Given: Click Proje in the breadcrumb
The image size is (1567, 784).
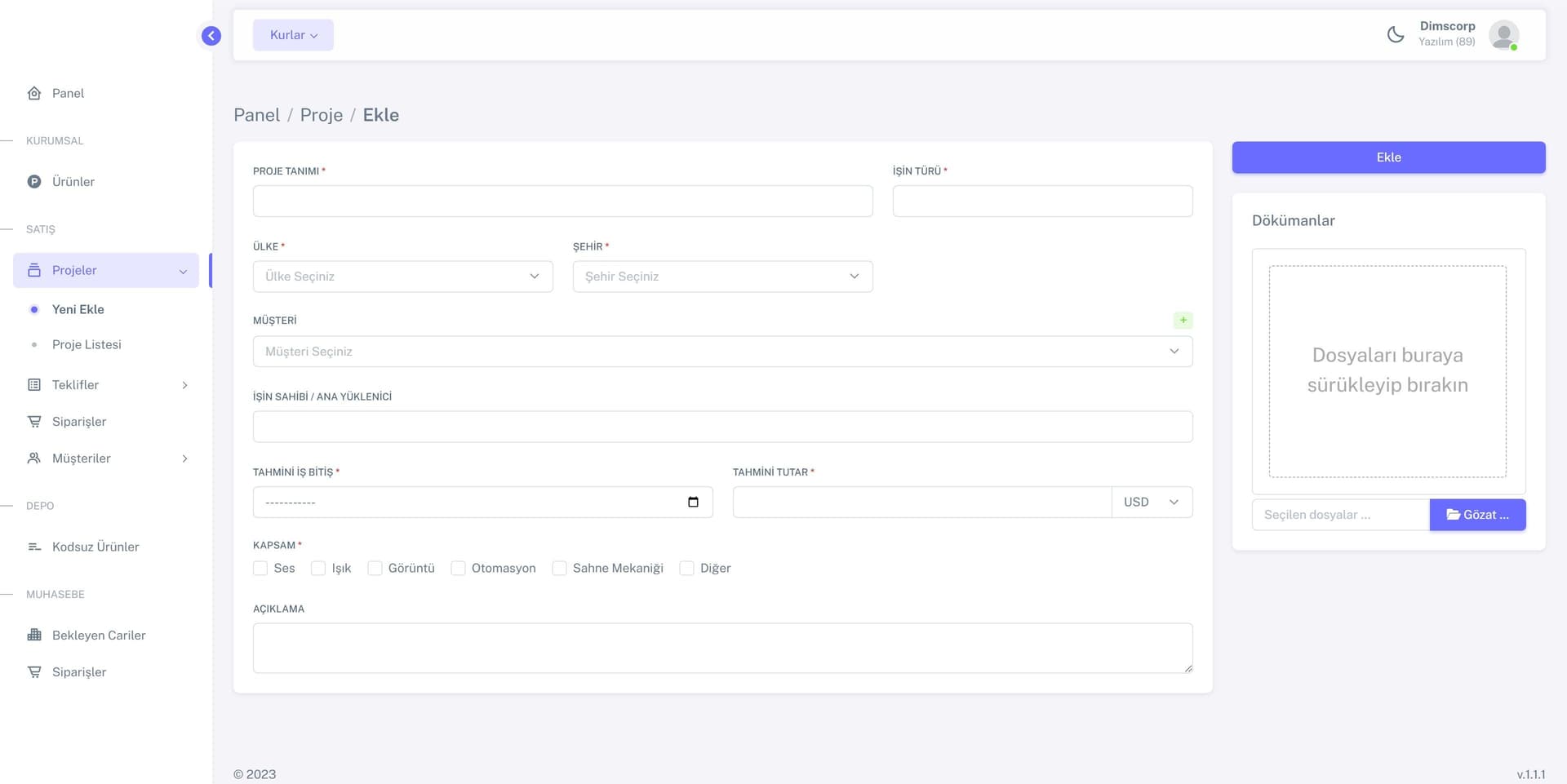Looking at the screenshot, I should point(322,114).
